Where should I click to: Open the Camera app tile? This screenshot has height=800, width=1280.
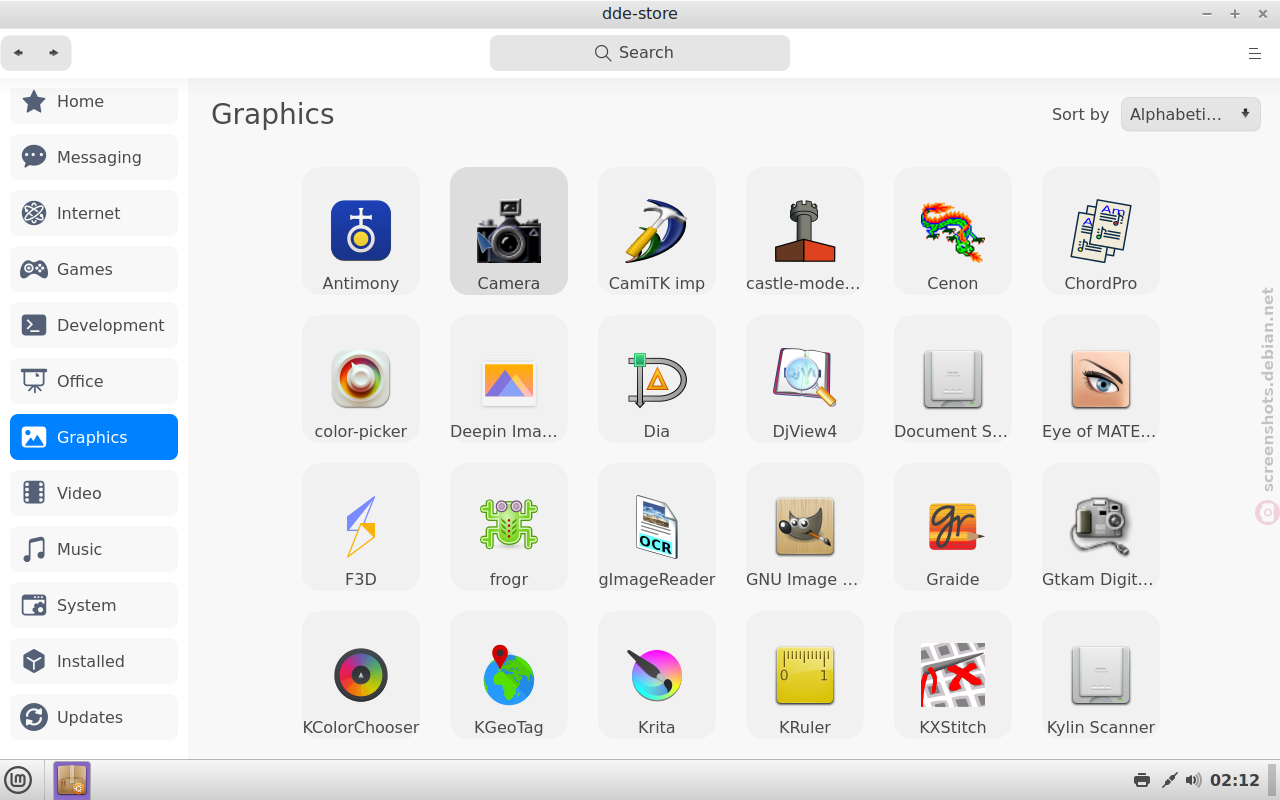(509, 231)
